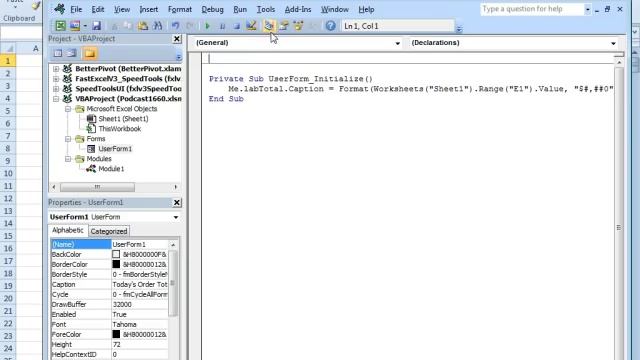The width and height of the screenshot is (640, 360).
Task: Collapse the VBAProject (Podcast1660) node
Action: coord(56,99)
